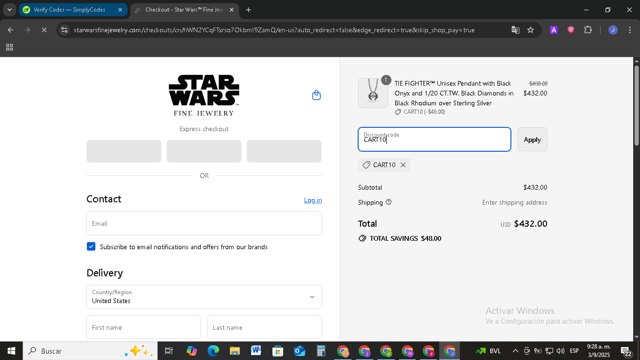Apply the discount code

coord(532,140)
